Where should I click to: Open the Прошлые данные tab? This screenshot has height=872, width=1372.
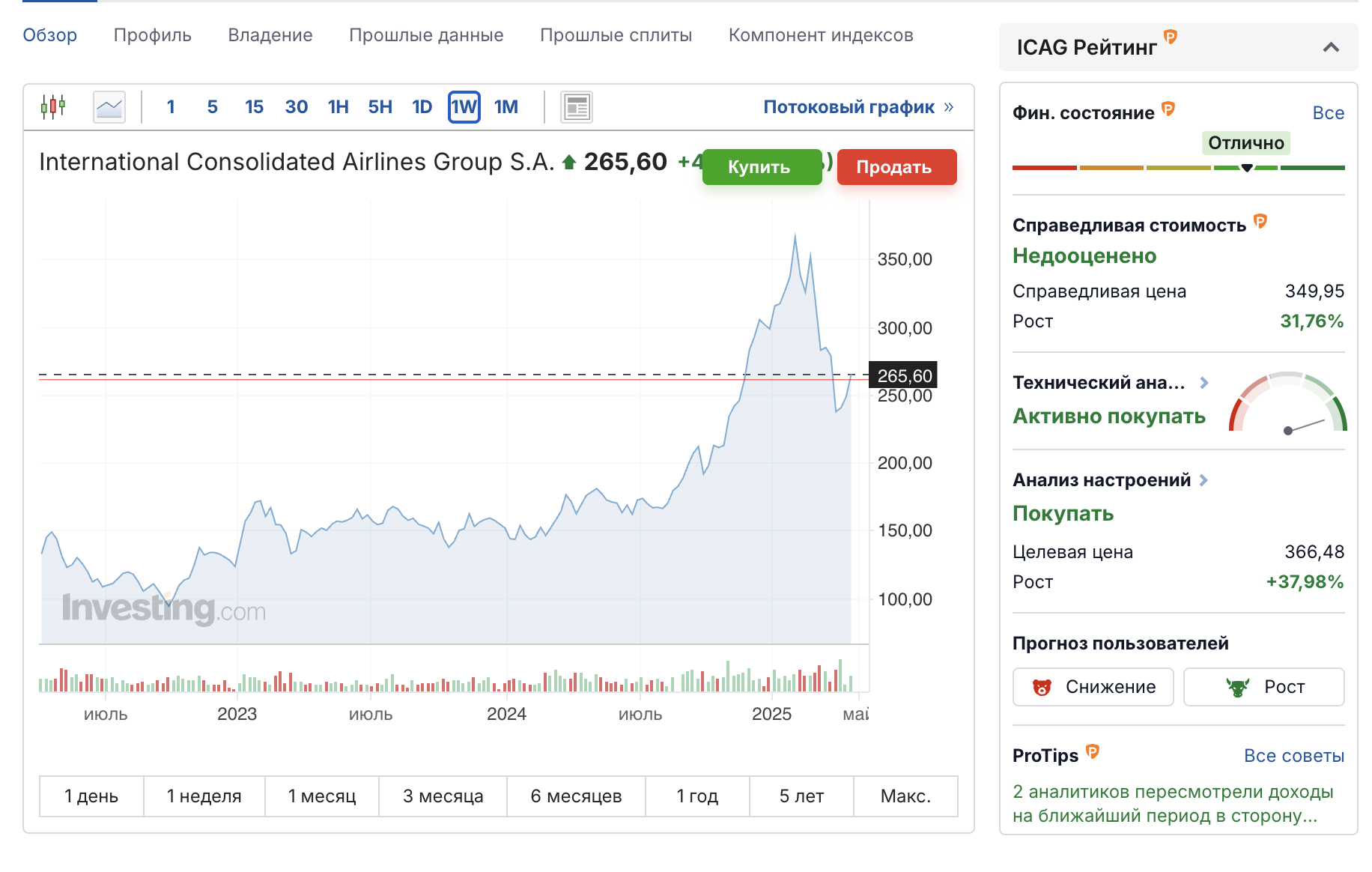[426, 35]
